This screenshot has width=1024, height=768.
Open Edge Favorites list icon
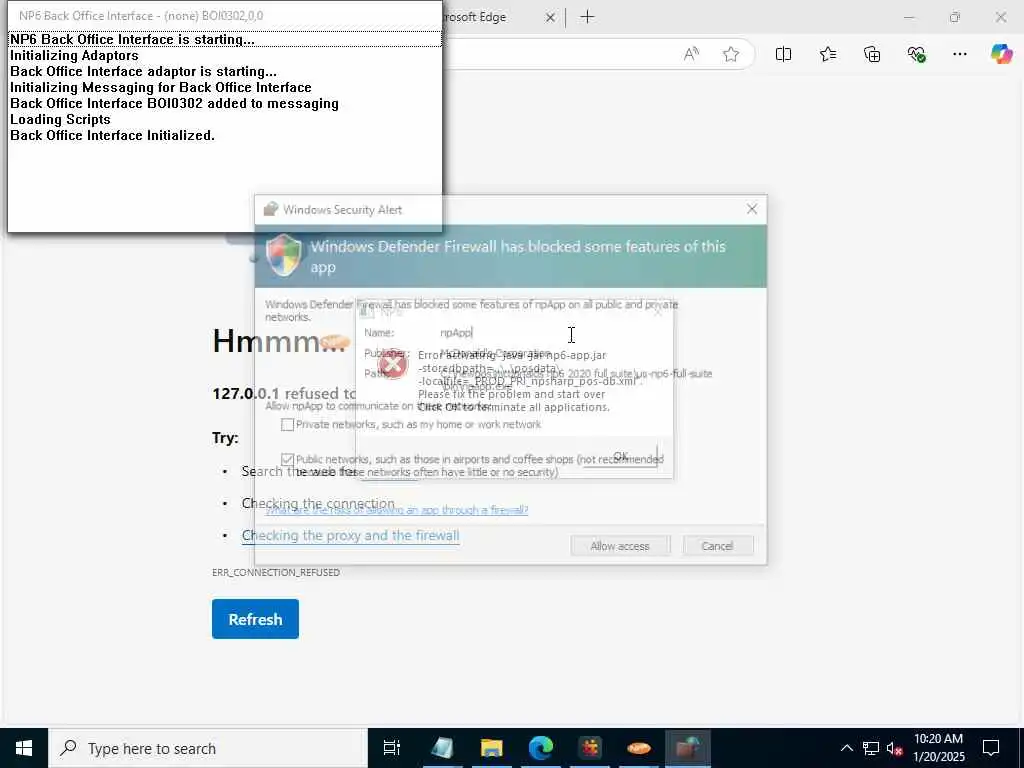(x=827, y=54)
